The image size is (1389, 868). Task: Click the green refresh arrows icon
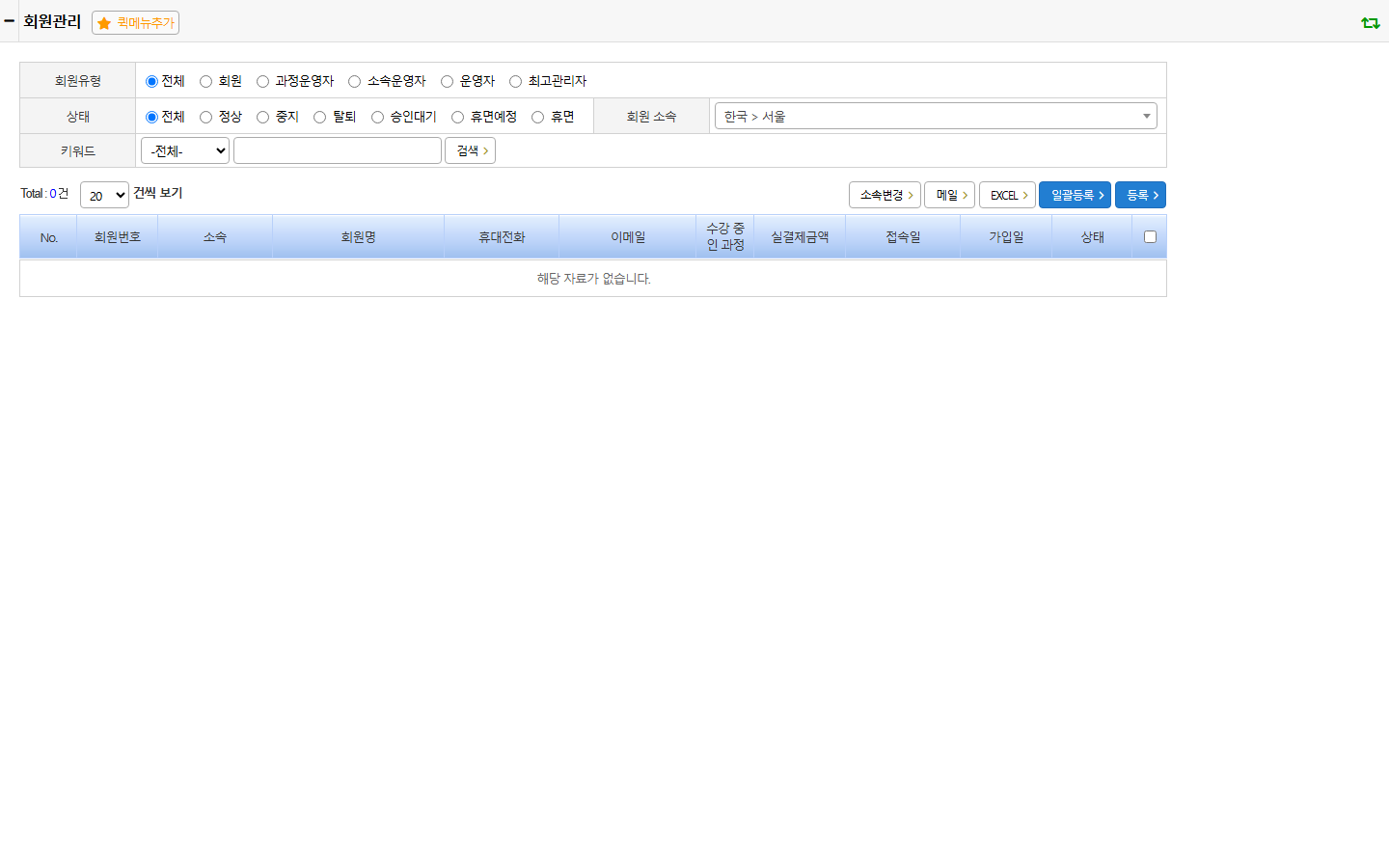1370,22
